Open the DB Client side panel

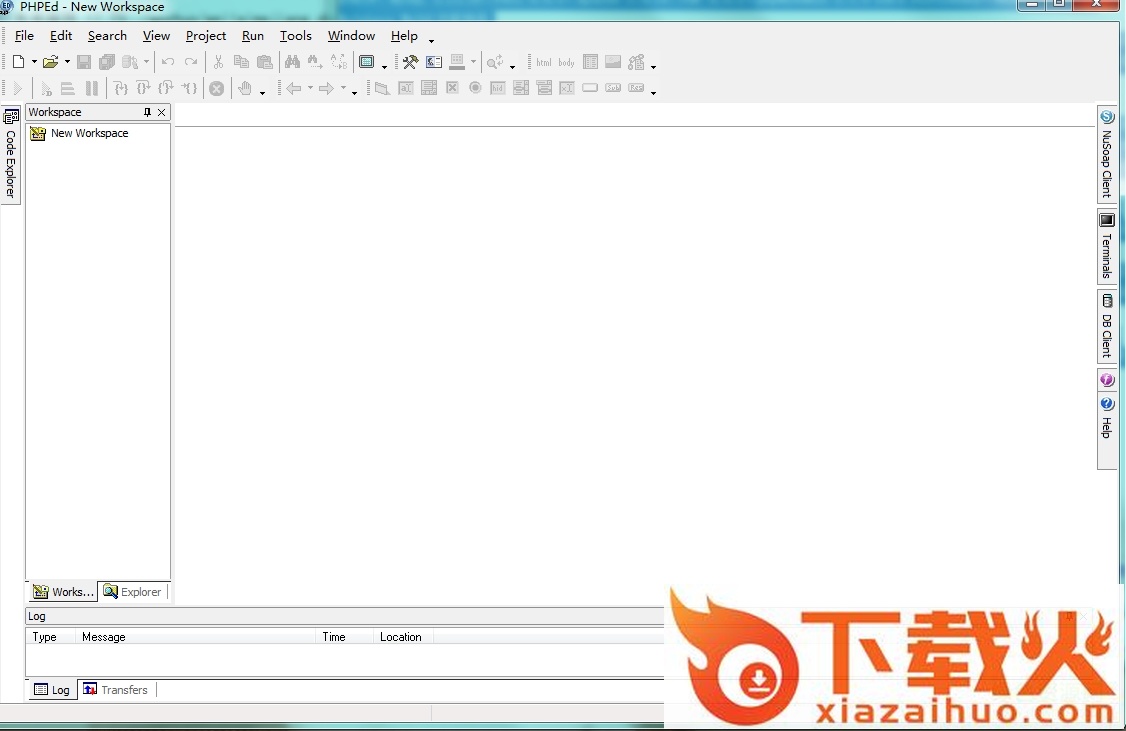point(1107,327)
